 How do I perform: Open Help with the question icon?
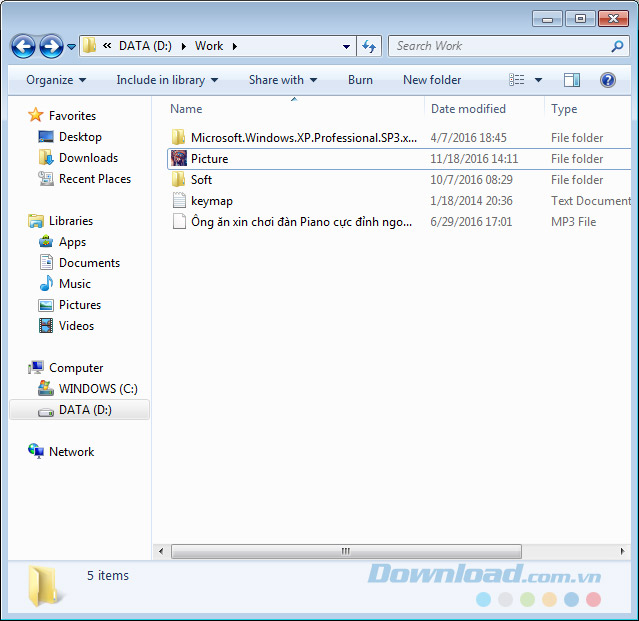point(608,80)
